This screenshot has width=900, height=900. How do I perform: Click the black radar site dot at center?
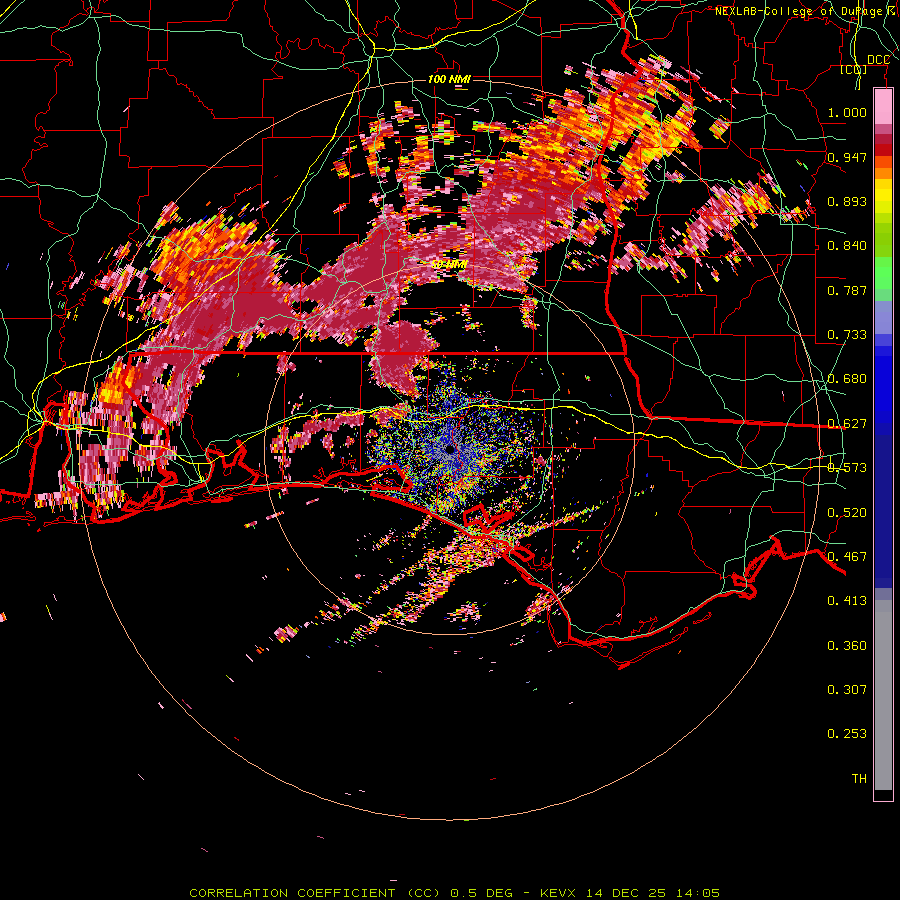449,450
